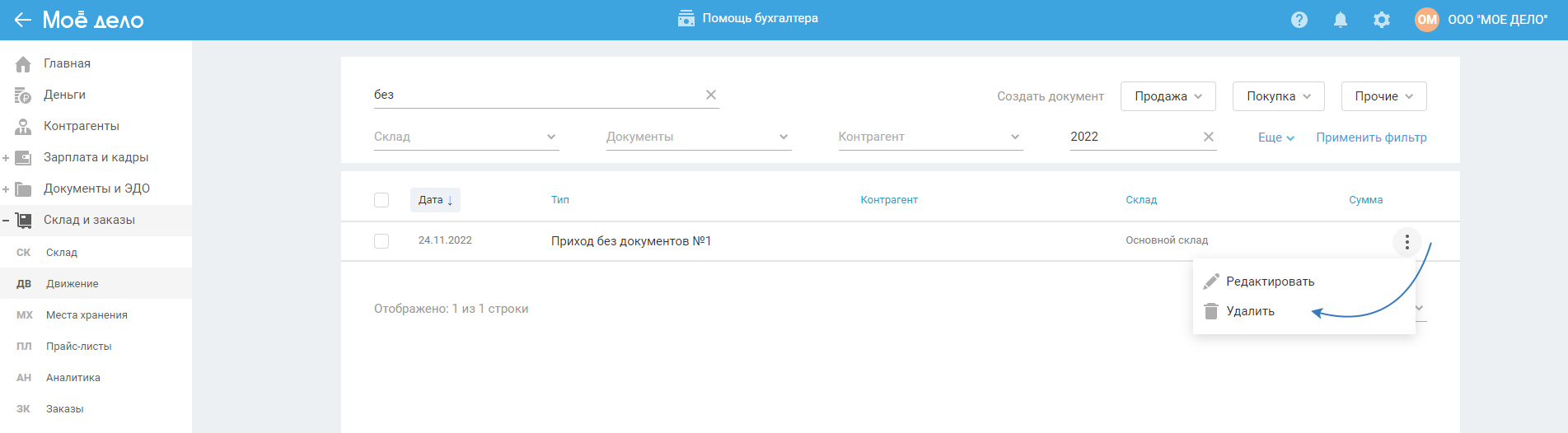Click the back arrow in header

click(22, 20)
